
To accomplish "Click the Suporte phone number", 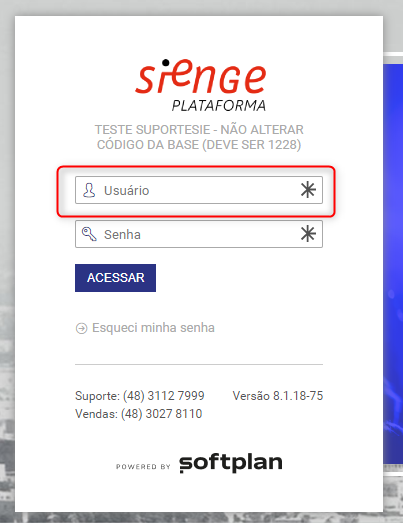I will click(x=163, y=396).
